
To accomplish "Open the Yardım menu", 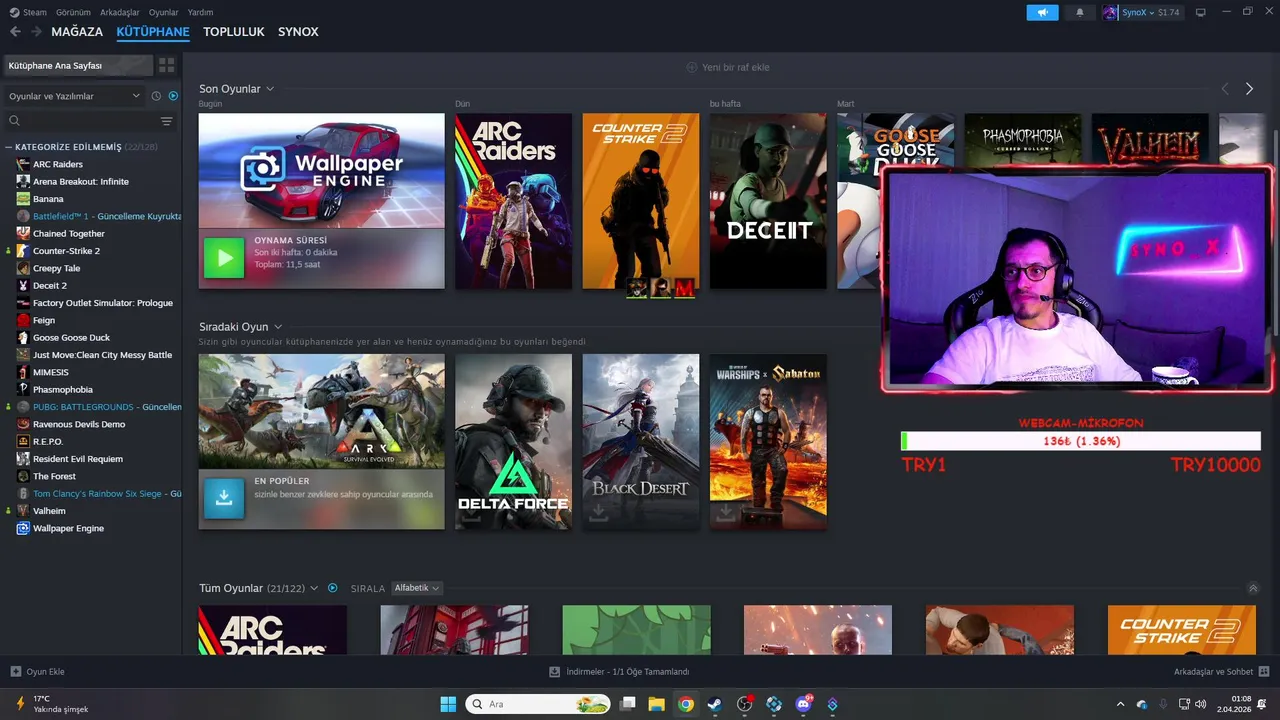I will tap(200, 12).
